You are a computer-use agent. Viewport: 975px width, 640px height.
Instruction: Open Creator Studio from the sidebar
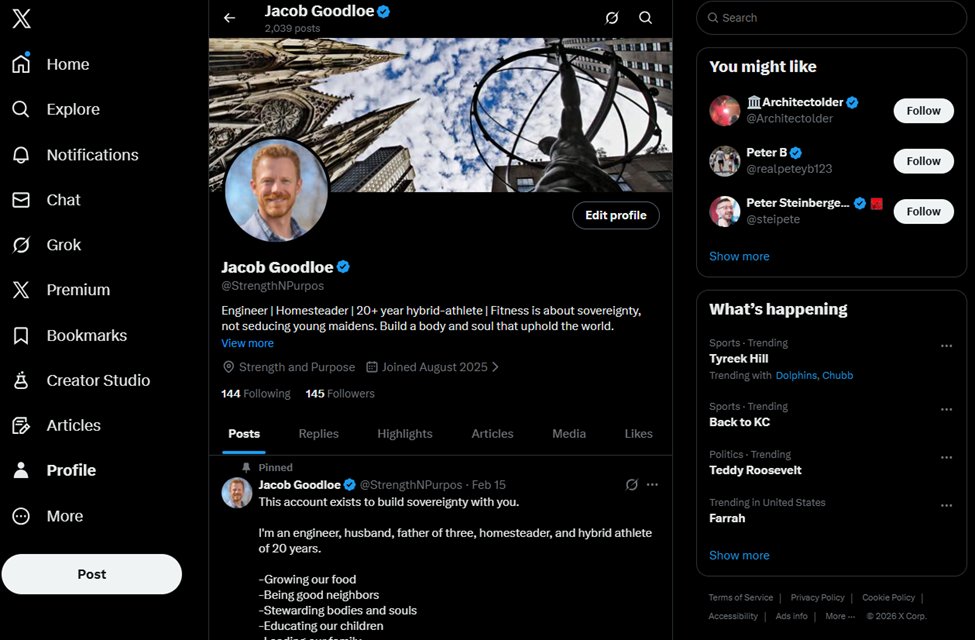click(99, 380)
